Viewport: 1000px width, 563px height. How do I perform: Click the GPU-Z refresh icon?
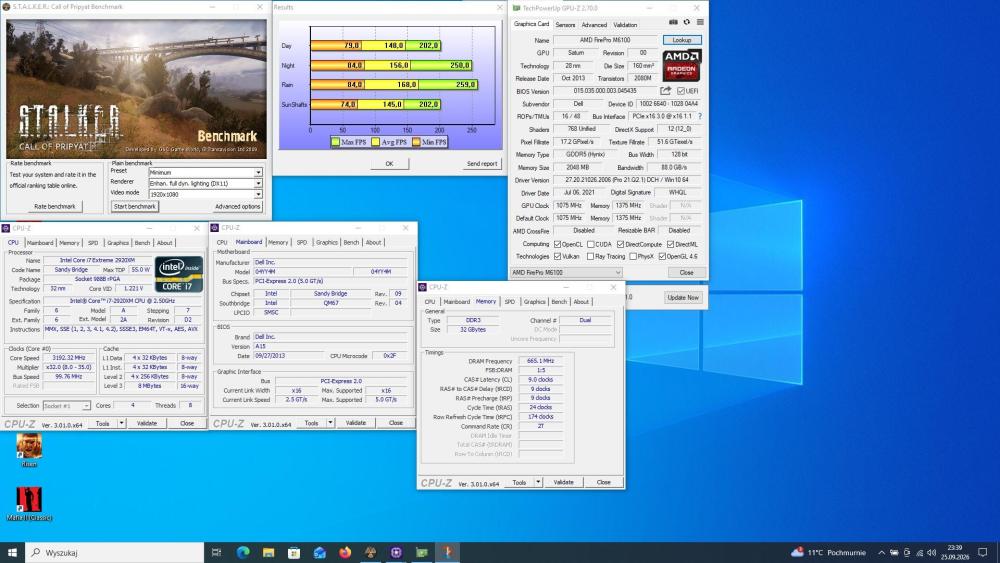[x=687, y=22]
